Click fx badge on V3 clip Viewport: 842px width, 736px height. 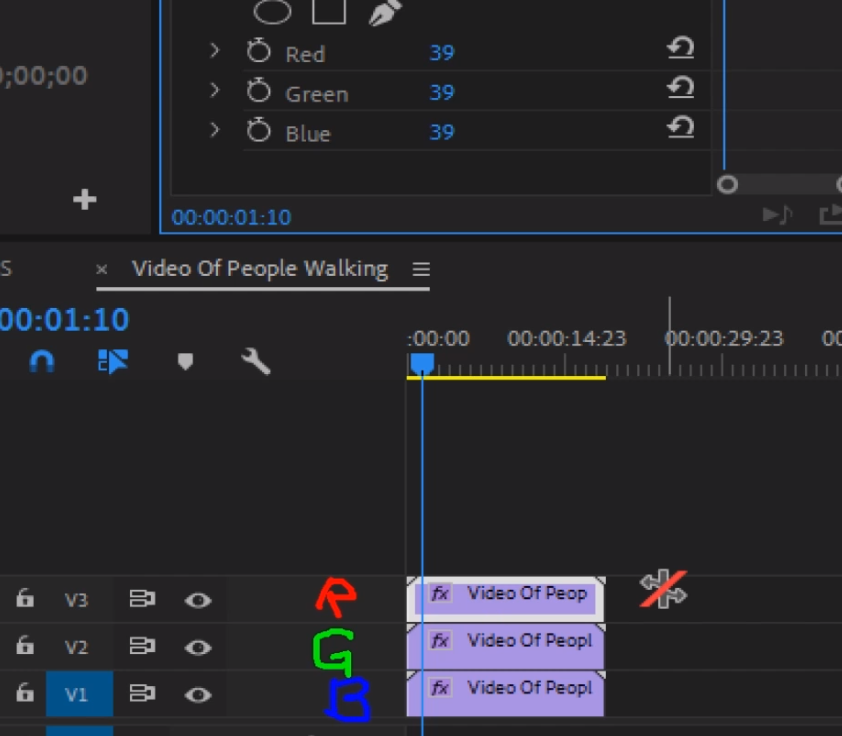(440, 593)
